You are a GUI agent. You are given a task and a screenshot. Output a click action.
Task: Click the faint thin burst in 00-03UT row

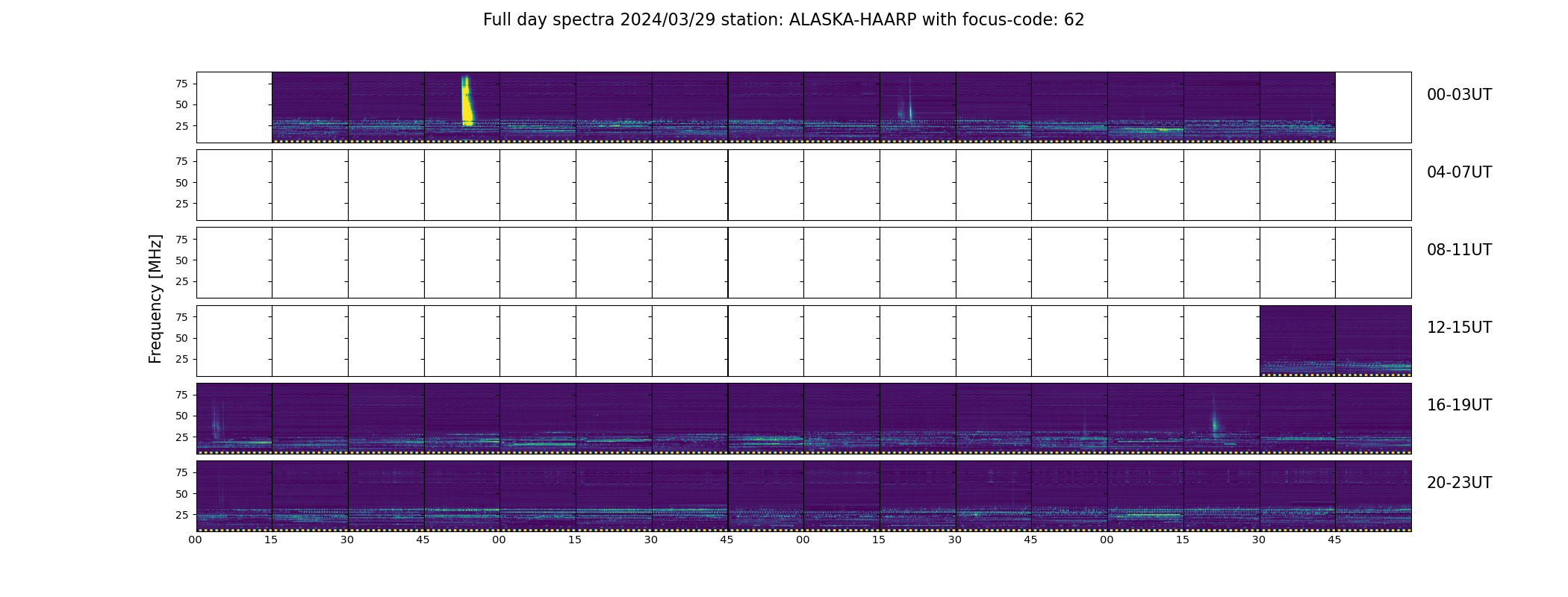[909, 101]
